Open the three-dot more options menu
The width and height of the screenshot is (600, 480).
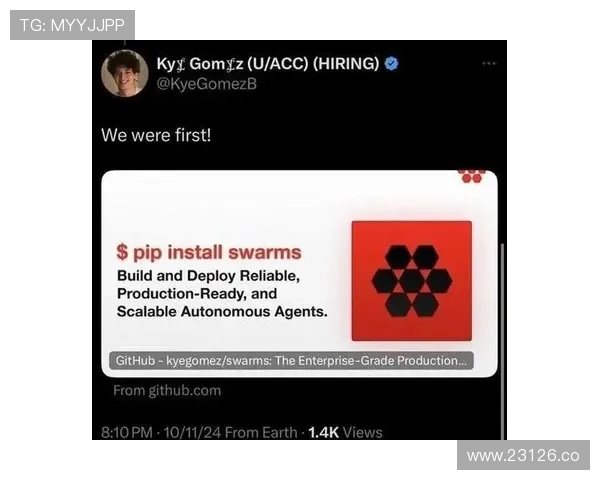tap(489, 63)
